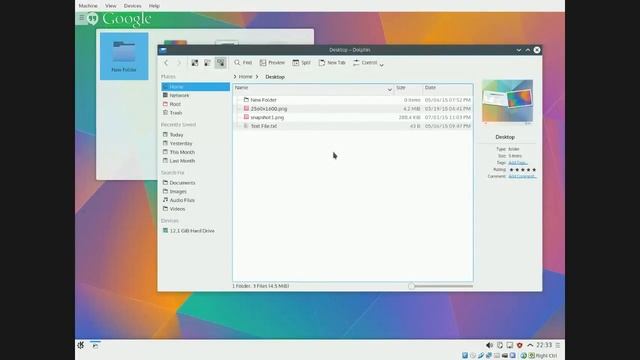
Task: Expand hidden system tray icons arrow
Action: tap(530, 345)
